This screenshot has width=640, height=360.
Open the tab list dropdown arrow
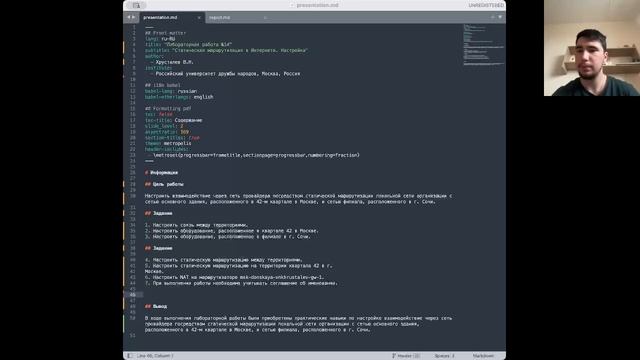[x=500, y=17]
